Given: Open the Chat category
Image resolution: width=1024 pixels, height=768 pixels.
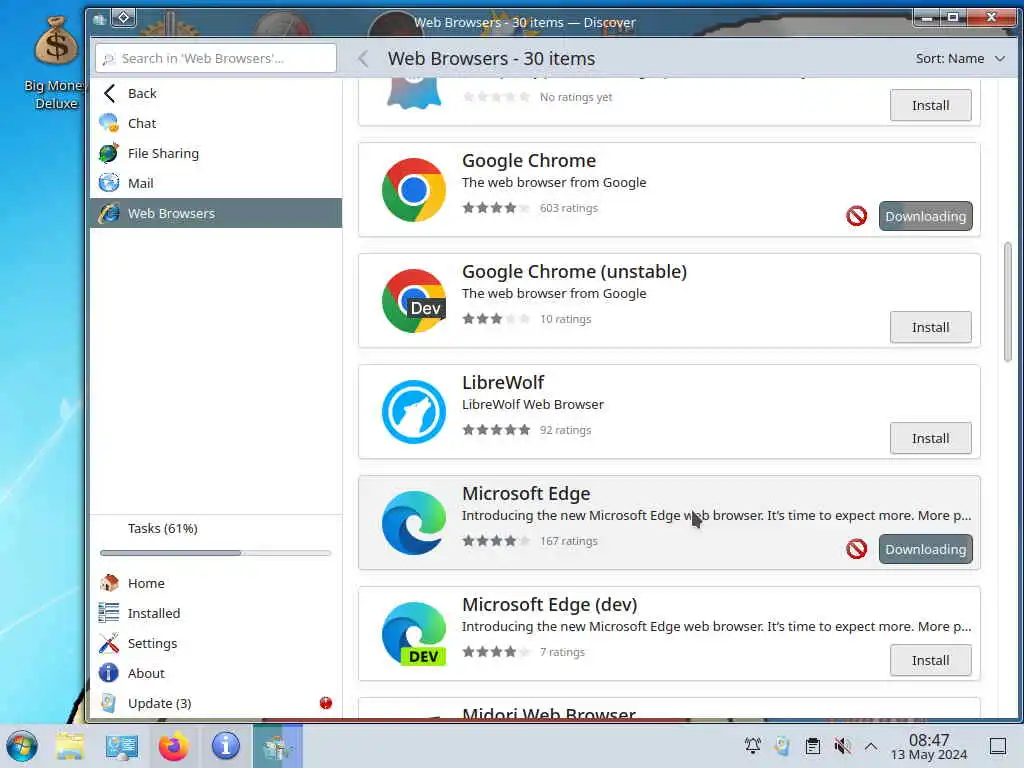Looking at the screenshot, I should 216,123.
